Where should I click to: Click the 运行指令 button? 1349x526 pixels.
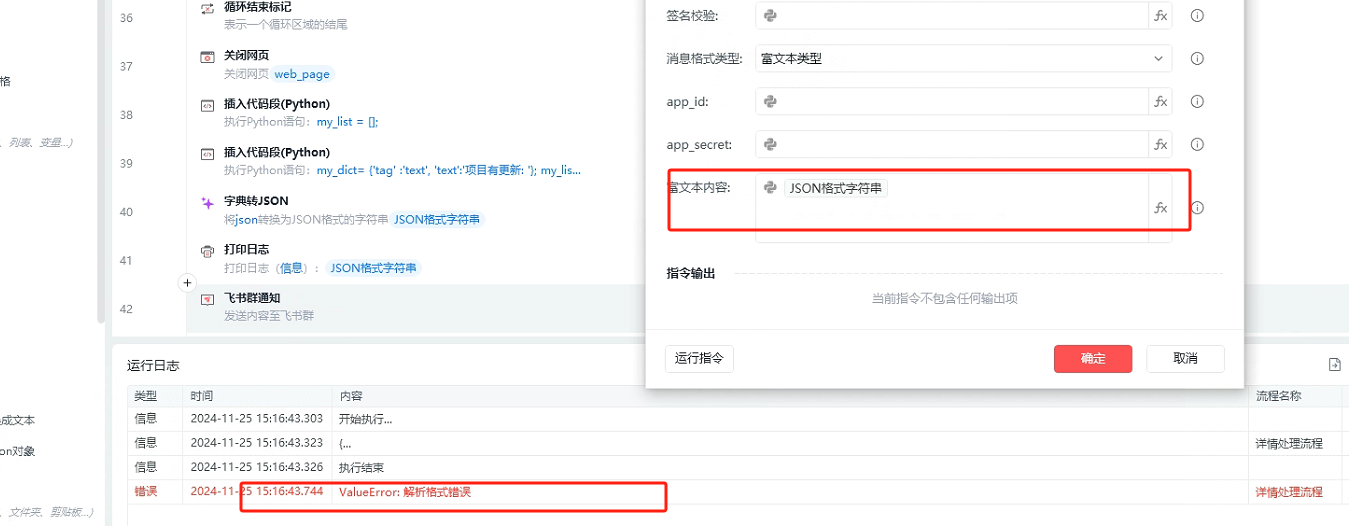pos(699,359)
